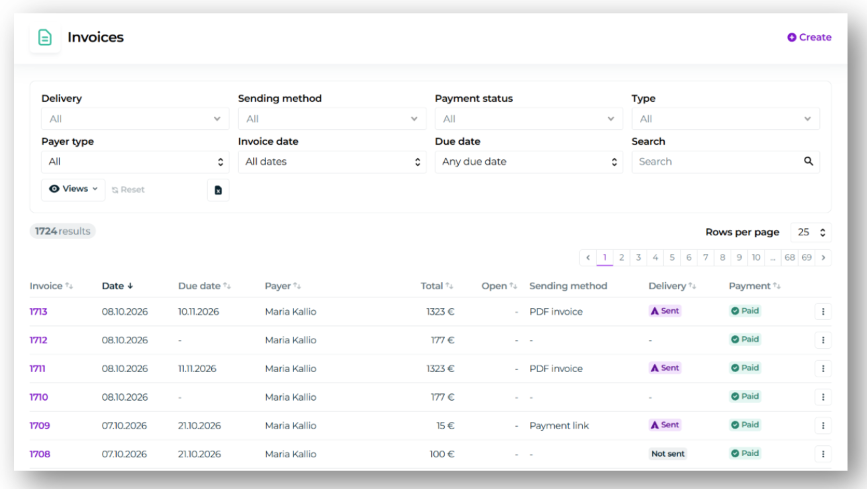867x489 pixels.
Task: Open the Payment status filter dropdown
Action: tap(529, 119)
